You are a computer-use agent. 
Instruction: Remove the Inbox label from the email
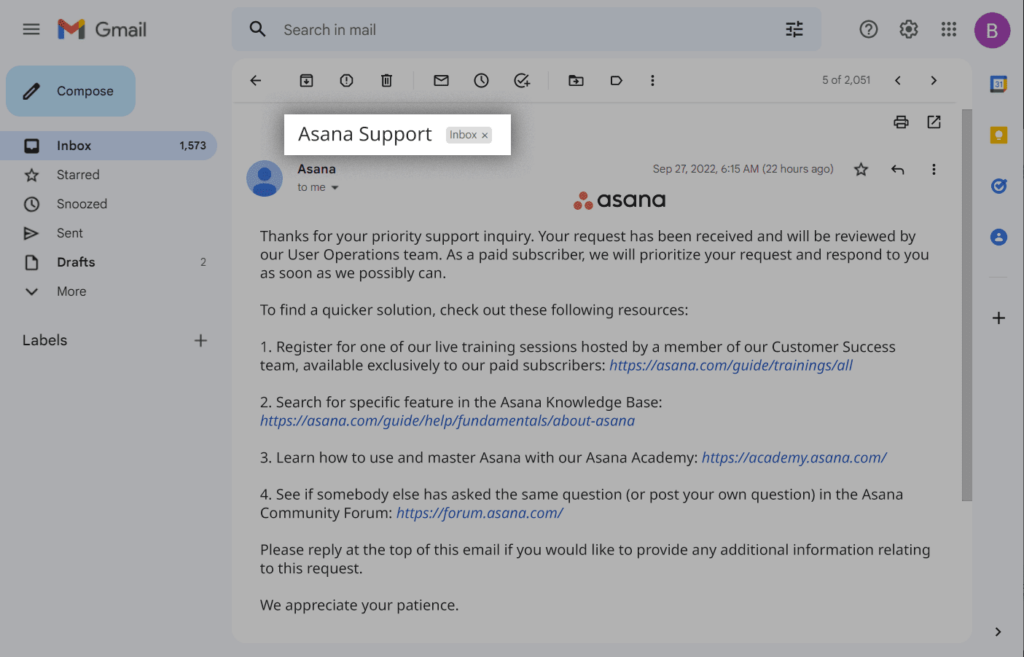pos(485,134)
